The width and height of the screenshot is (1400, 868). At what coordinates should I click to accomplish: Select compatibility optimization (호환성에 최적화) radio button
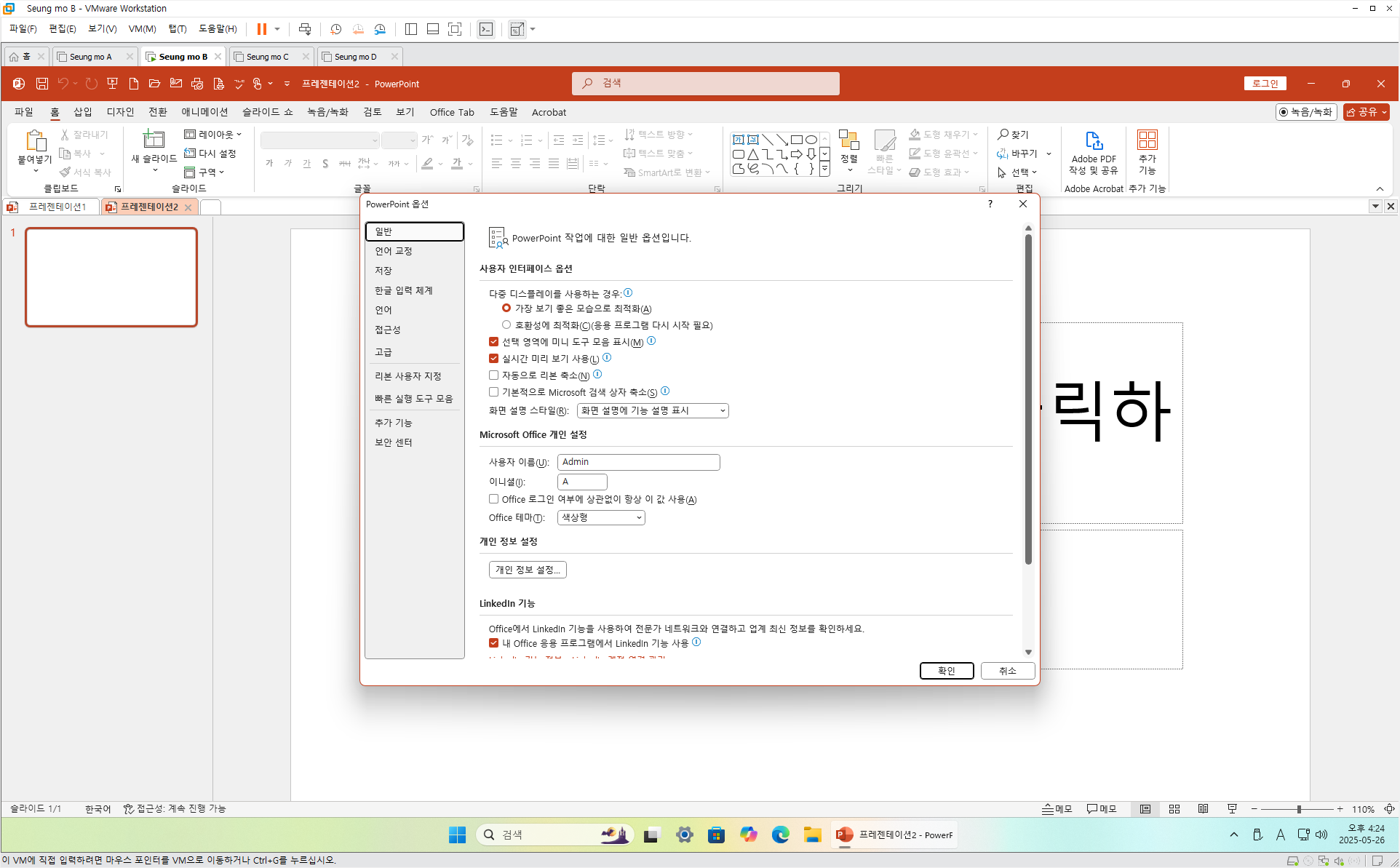tap(506, 325)
